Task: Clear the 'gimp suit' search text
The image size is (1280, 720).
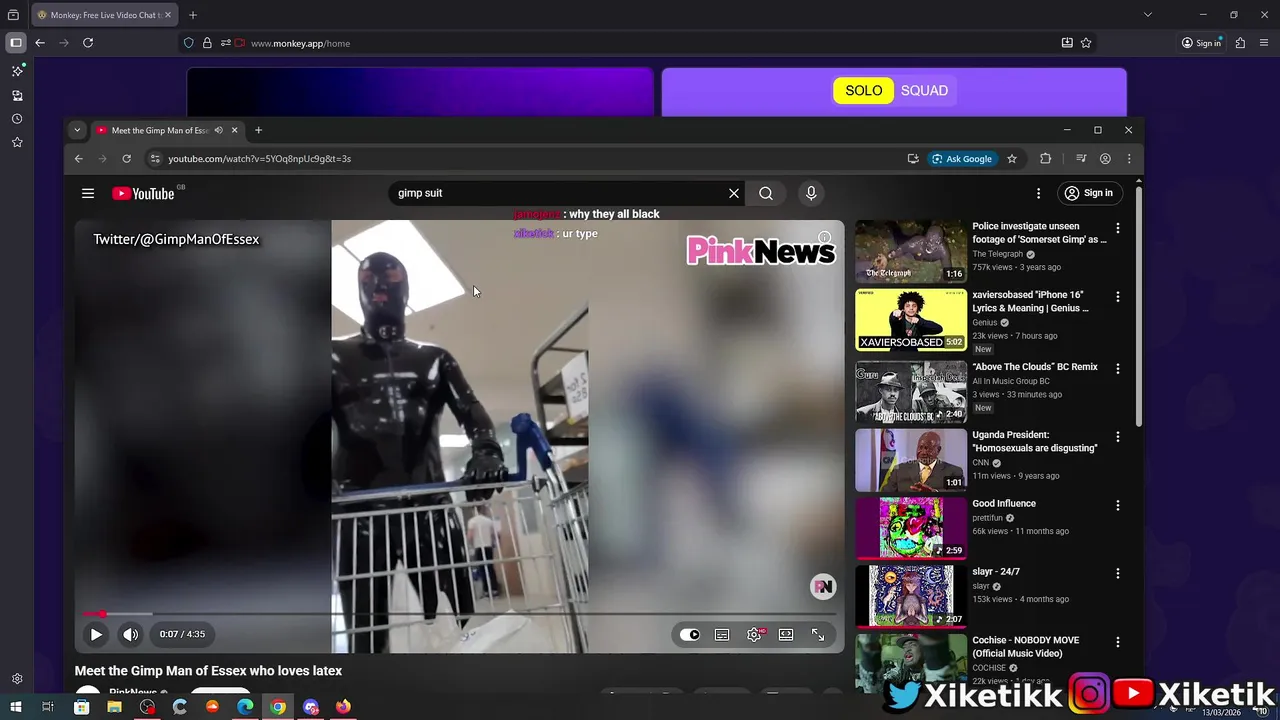Action: tap(734, 193)
